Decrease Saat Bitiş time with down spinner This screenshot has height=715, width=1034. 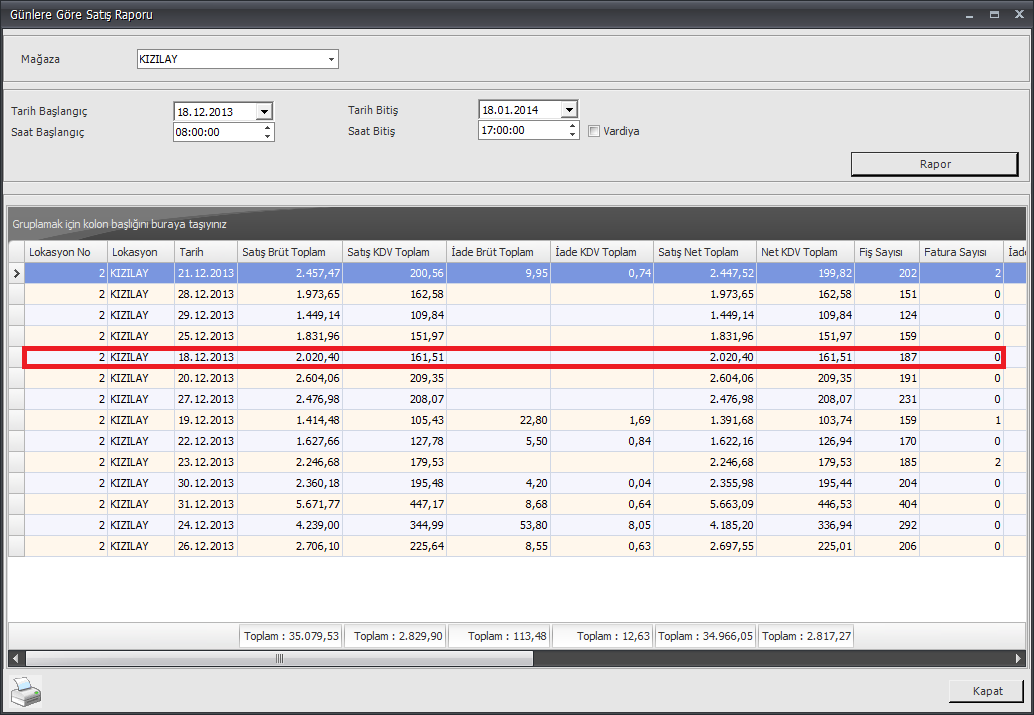click(572, 135)
